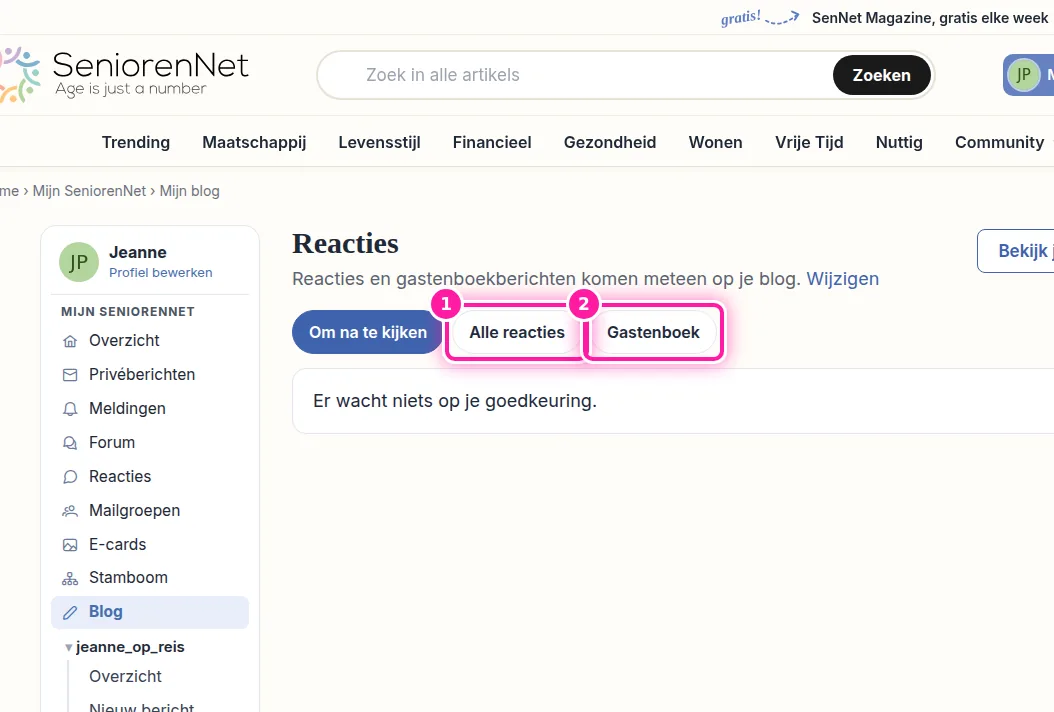Open the Gezondheid menu
Viewport: 1054px width, 712px height.
[610, 143]
